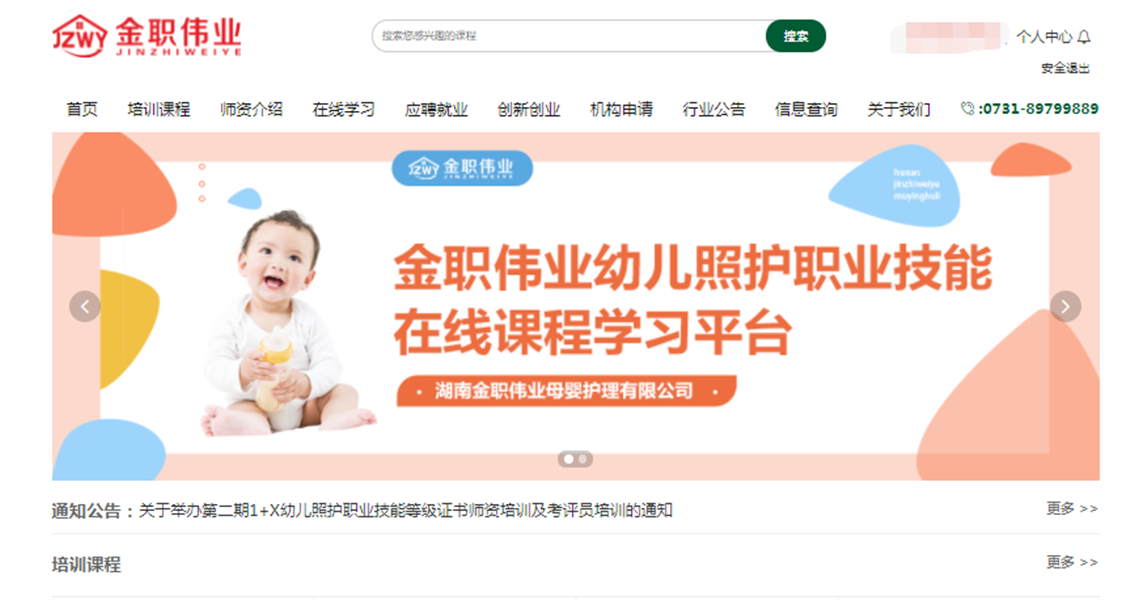Expand 更多 next to 培训课程 section
Viewport: 1134px width, 600px height.
(x=1072, y=562)
